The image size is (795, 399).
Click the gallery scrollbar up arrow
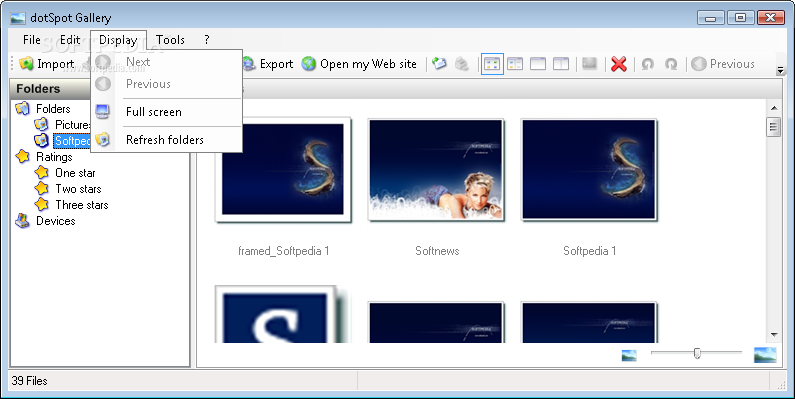click(x=774, y=108)
